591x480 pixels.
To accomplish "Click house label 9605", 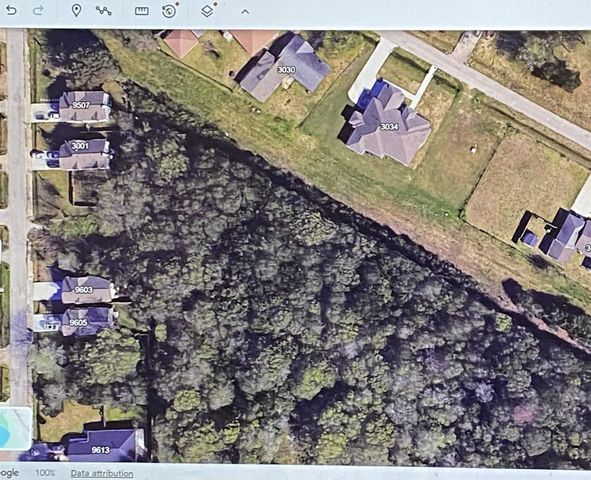I will tap(79, 323).
